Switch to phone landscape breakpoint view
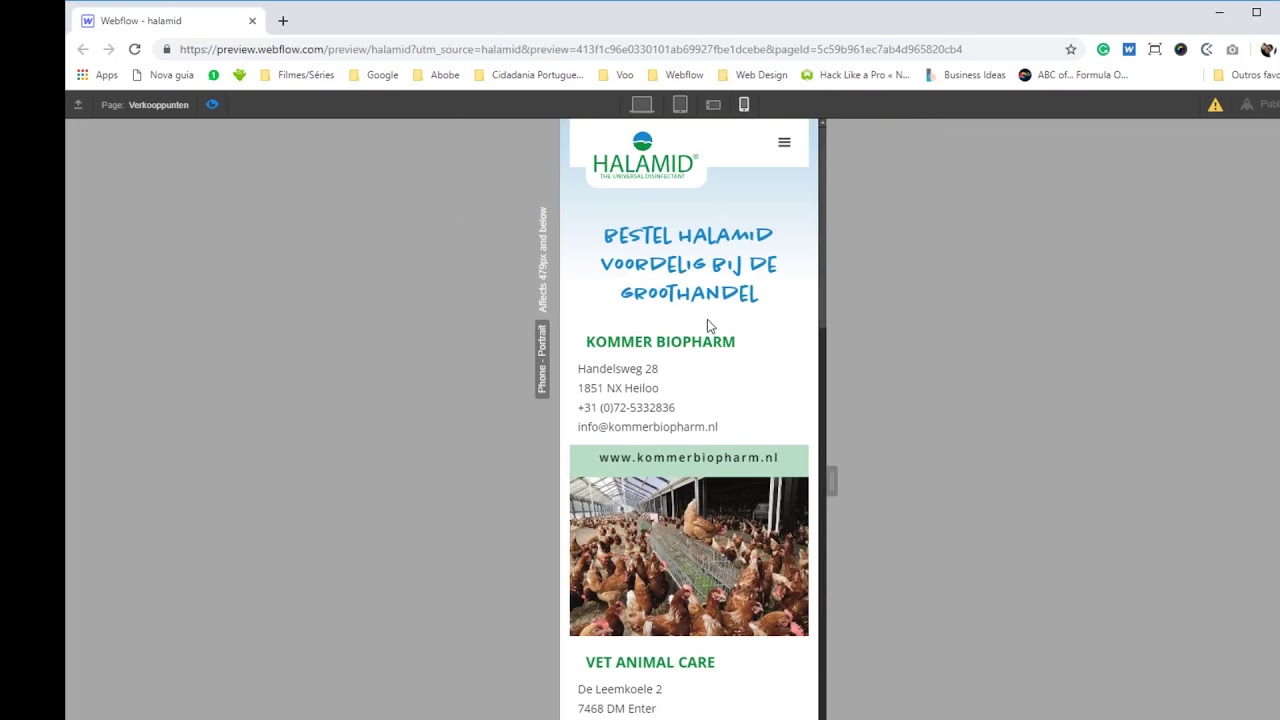The width and height of the screenshot is (1280, 720). click(x=713, y=104)
